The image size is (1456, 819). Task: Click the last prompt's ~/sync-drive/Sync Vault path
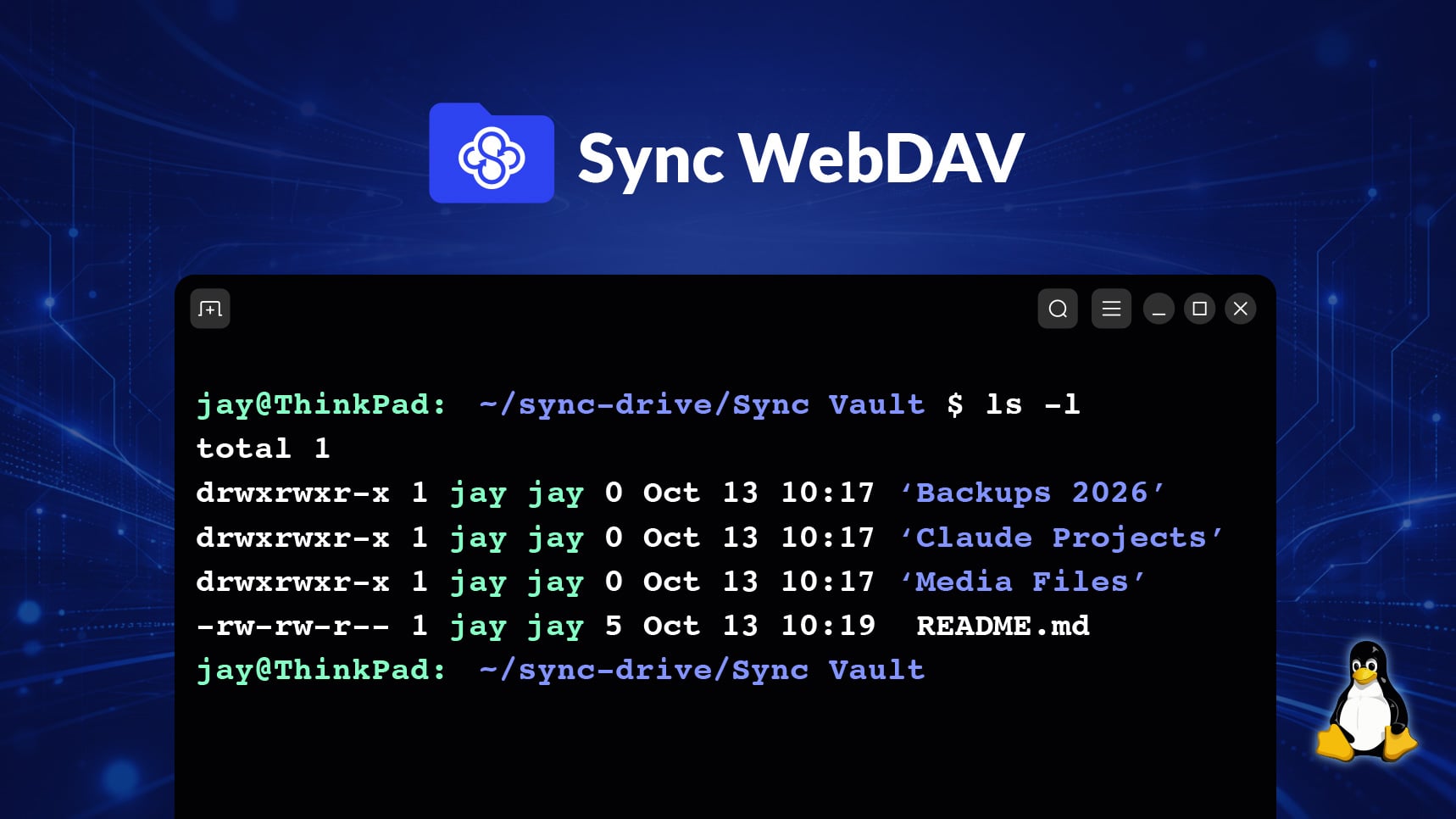click(x=702, y=670)
